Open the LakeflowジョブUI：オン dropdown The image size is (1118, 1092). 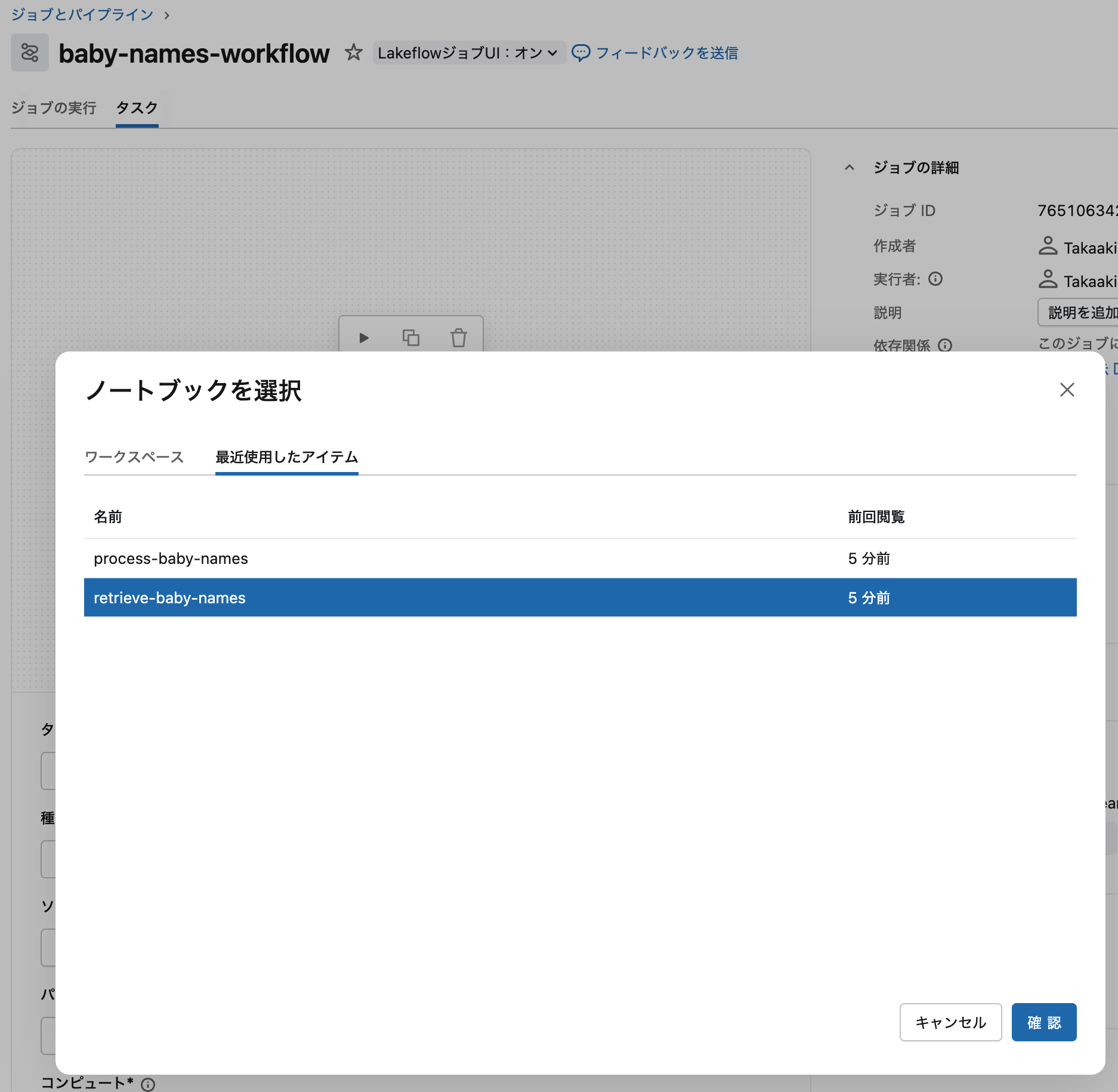tap(469, 53)
